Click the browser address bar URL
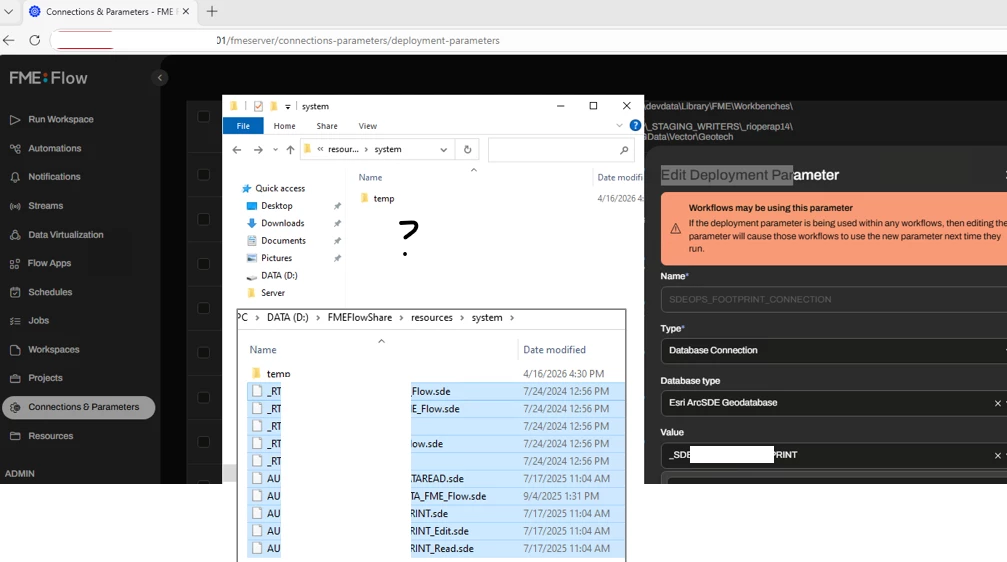 point(358,40)
